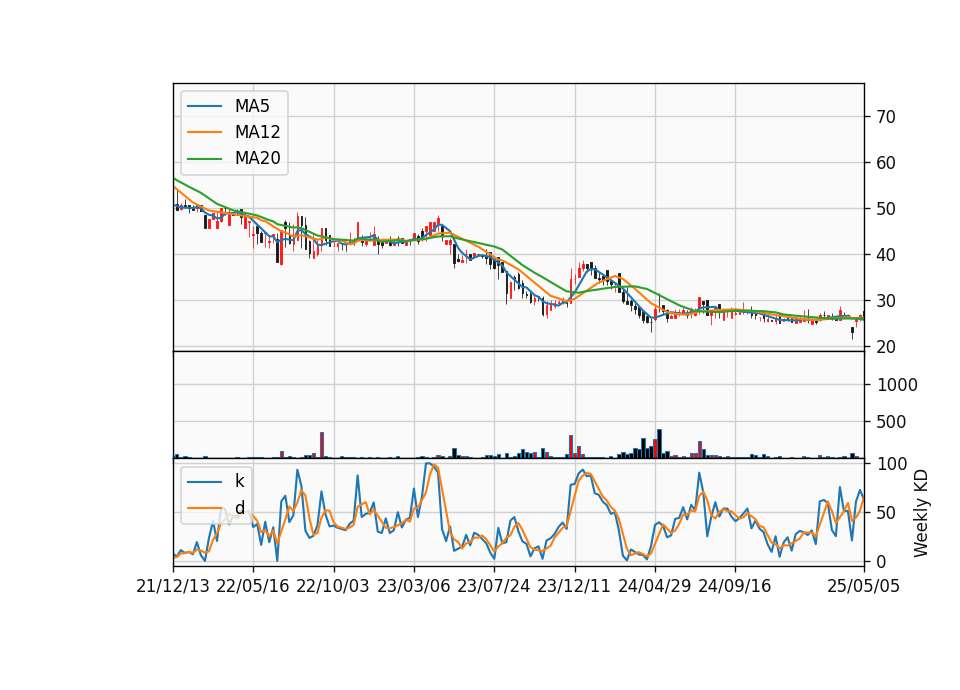Image resolution: width=960 pixels, height=690 pixels.
Task: Click the 23/12/11 date tick label
Action: tap(574, 586)
